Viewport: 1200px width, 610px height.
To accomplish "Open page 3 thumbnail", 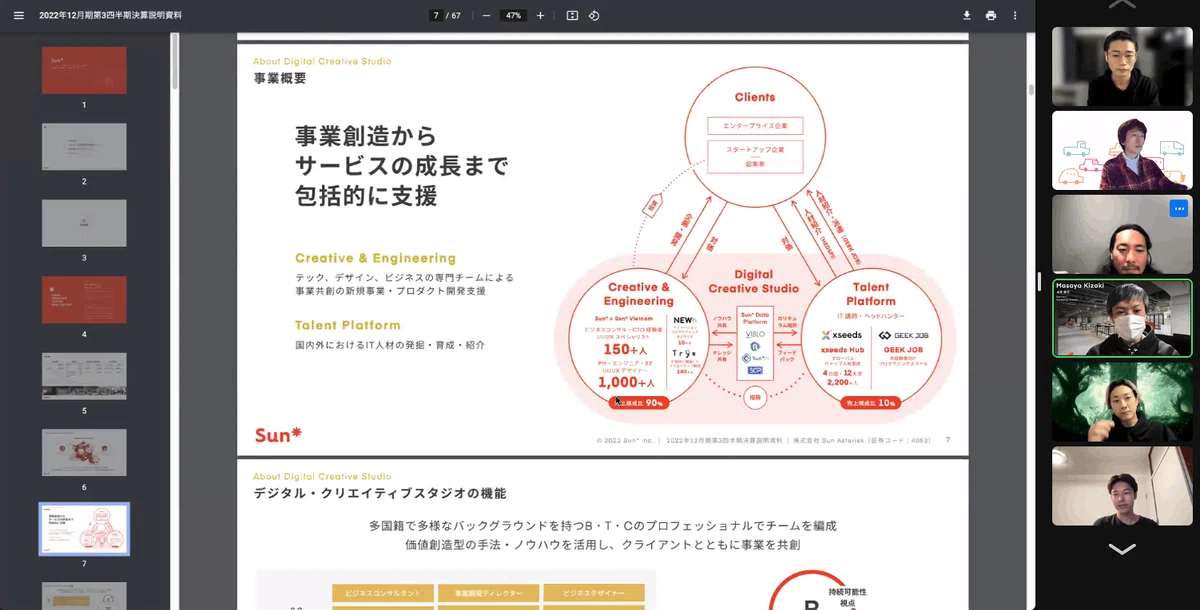I will point(84,223).
